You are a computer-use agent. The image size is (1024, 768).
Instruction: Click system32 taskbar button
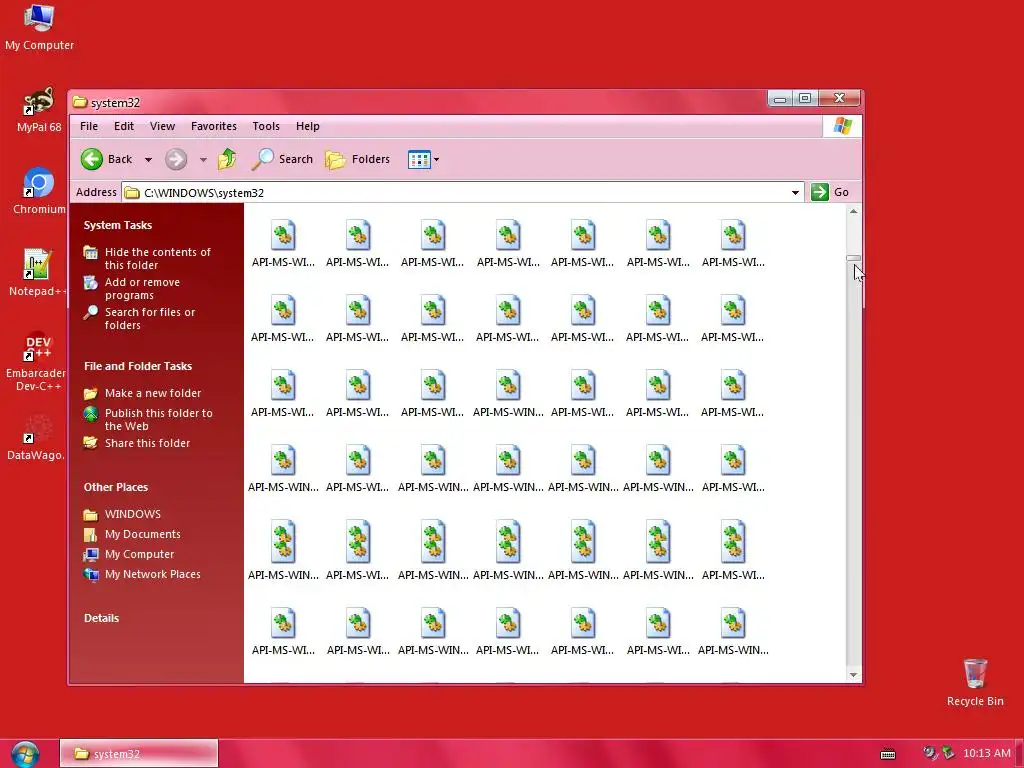[138, 754]
